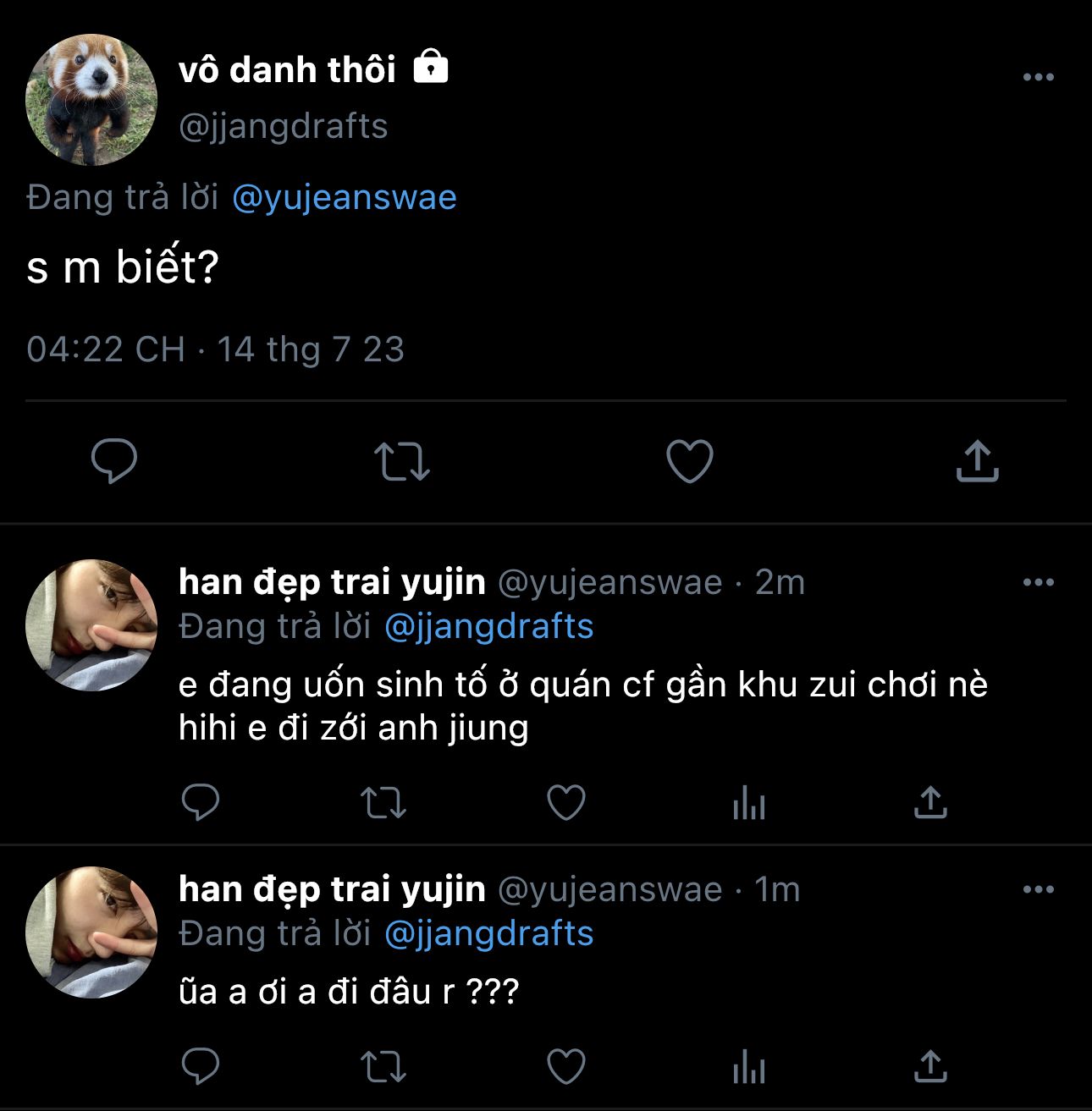Like the tweet "ũa a ơi a đi đâu r ???"
The width and height of the screenshot is (1092, 1111).
click(x=566, y=1066)
